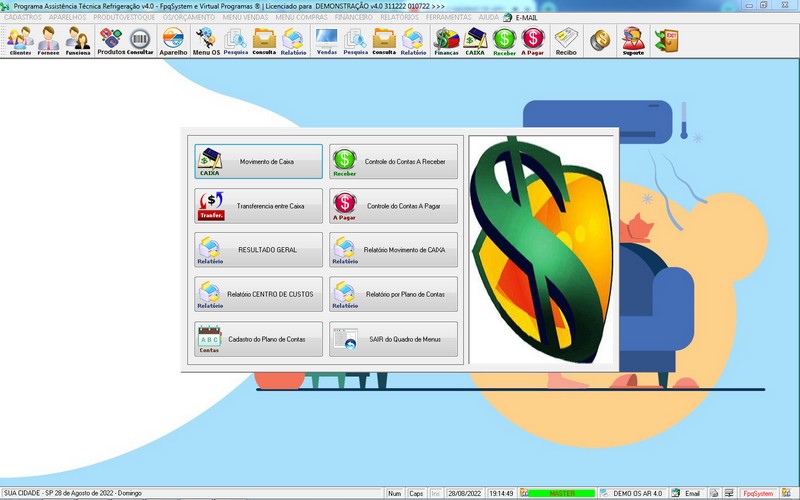The width and height of the screenshot is (800, 500).
Task: Open the Produtos toolbar icon
Action: (x=111, y=41)
